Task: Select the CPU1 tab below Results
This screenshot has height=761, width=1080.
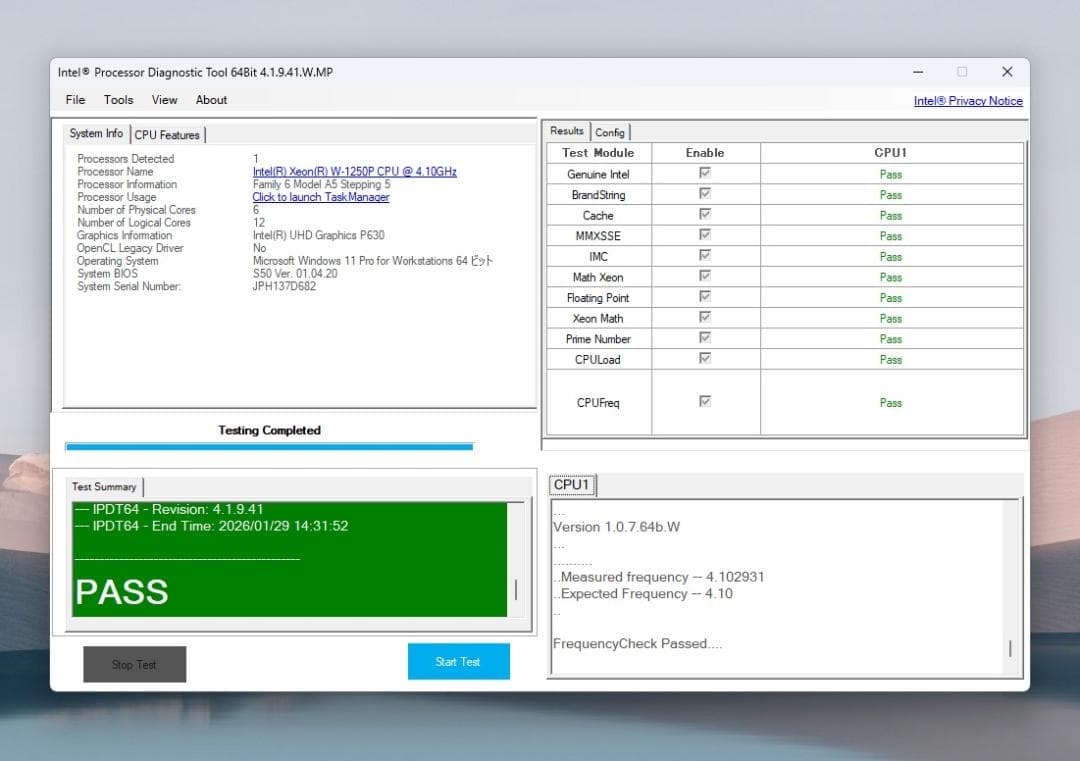Action: pyautogui.click(x=571, y=484)
